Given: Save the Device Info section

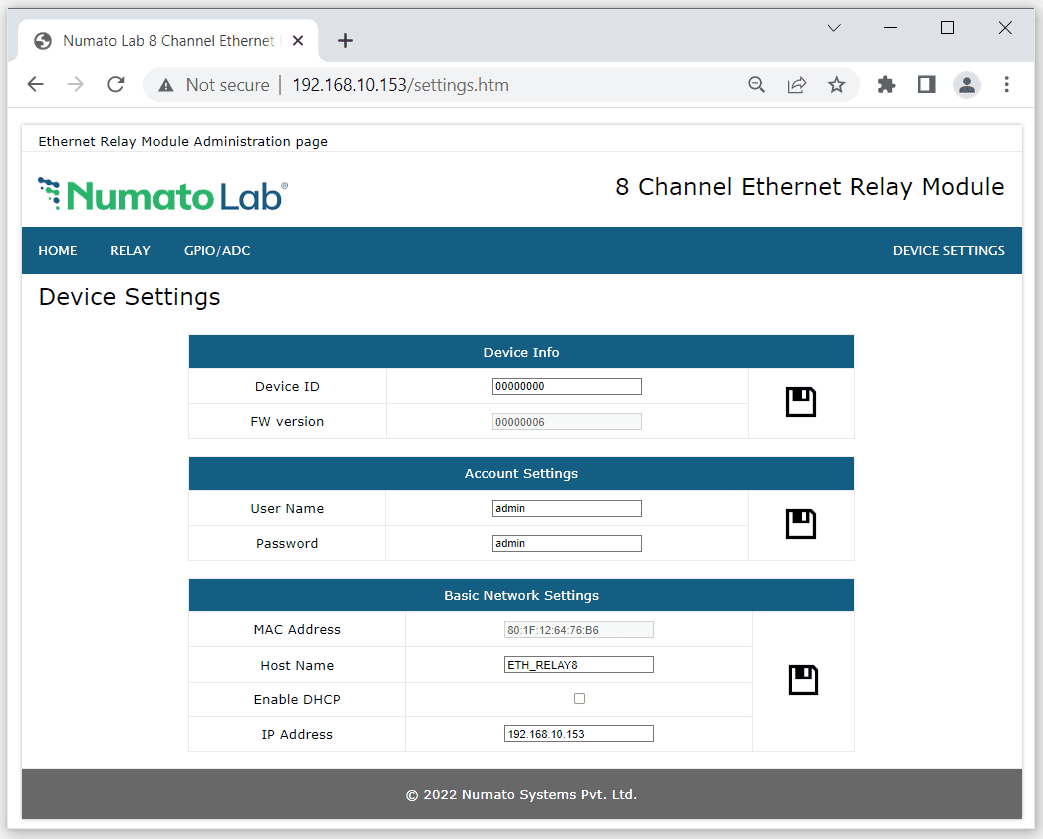Looking at the screenshot, I should pyautogui.click(x=800, y=402).
